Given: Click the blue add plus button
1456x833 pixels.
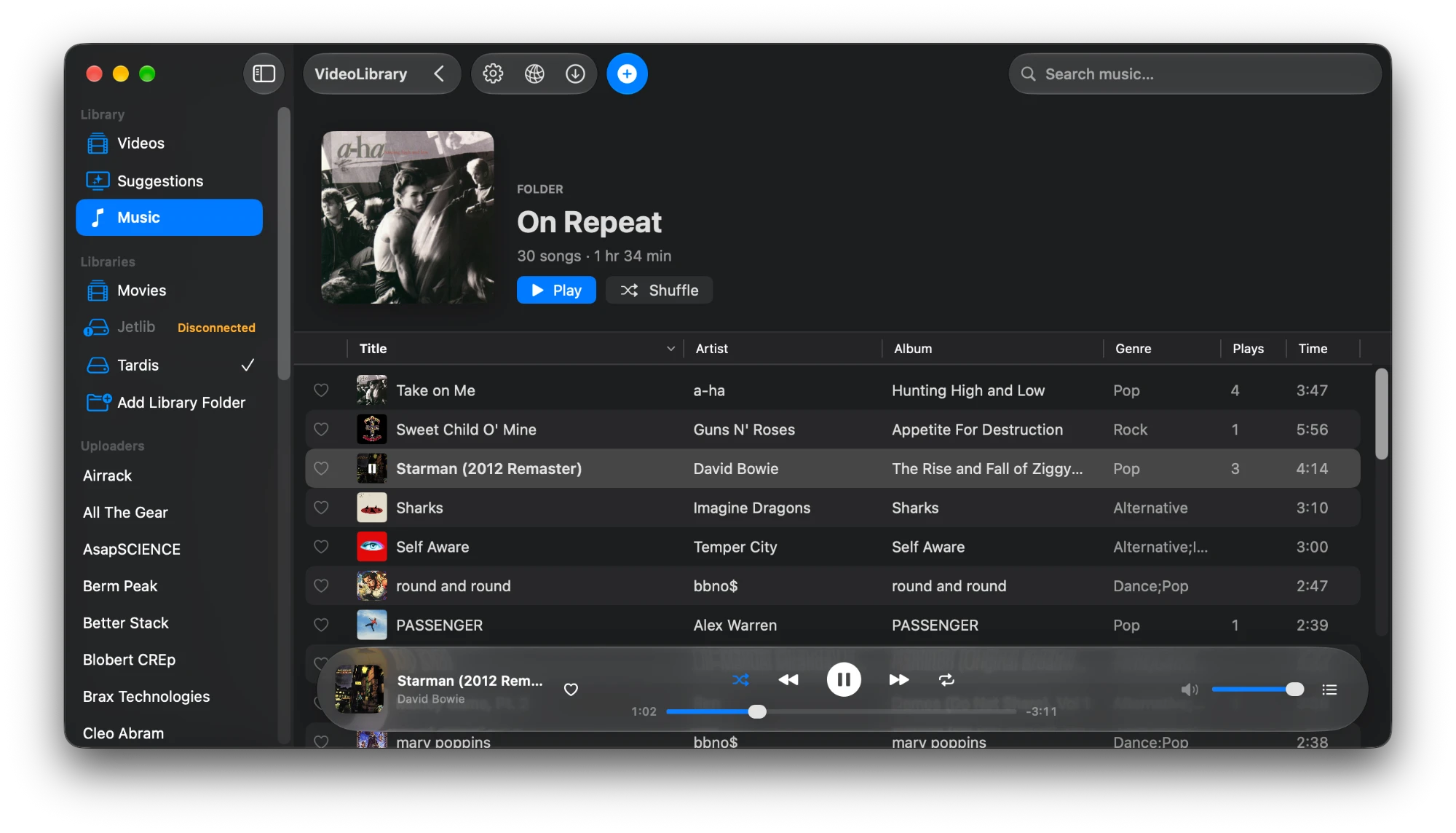Looking at the screenshot, I should pyautogui.click(x=627, y=74).
